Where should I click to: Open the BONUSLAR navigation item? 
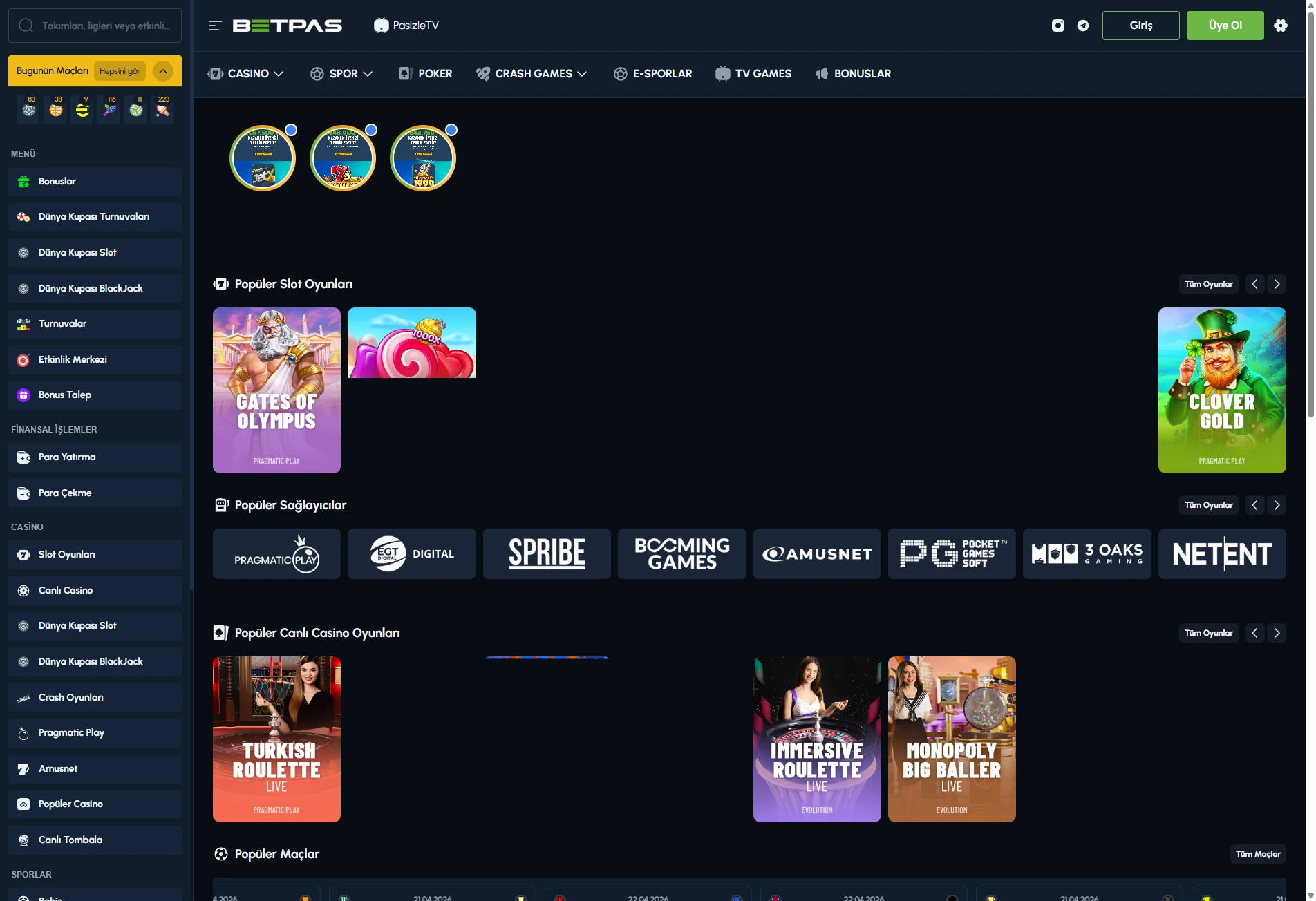[853, 74]
